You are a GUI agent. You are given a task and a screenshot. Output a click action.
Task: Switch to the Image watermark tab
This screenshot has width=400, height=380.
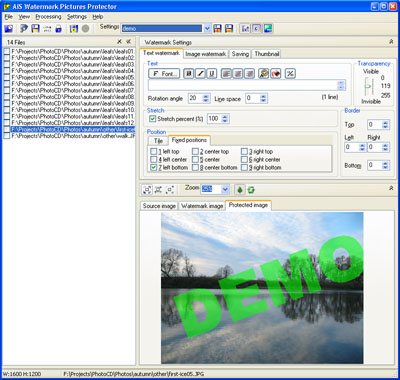(x=206, y=54)
